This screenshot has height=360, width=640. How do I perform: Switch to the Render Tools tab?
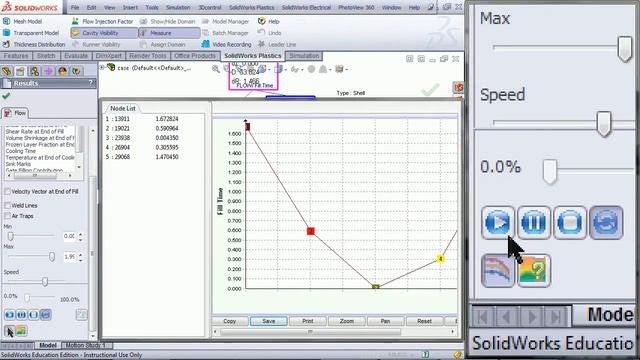click(x=148, y=56)
